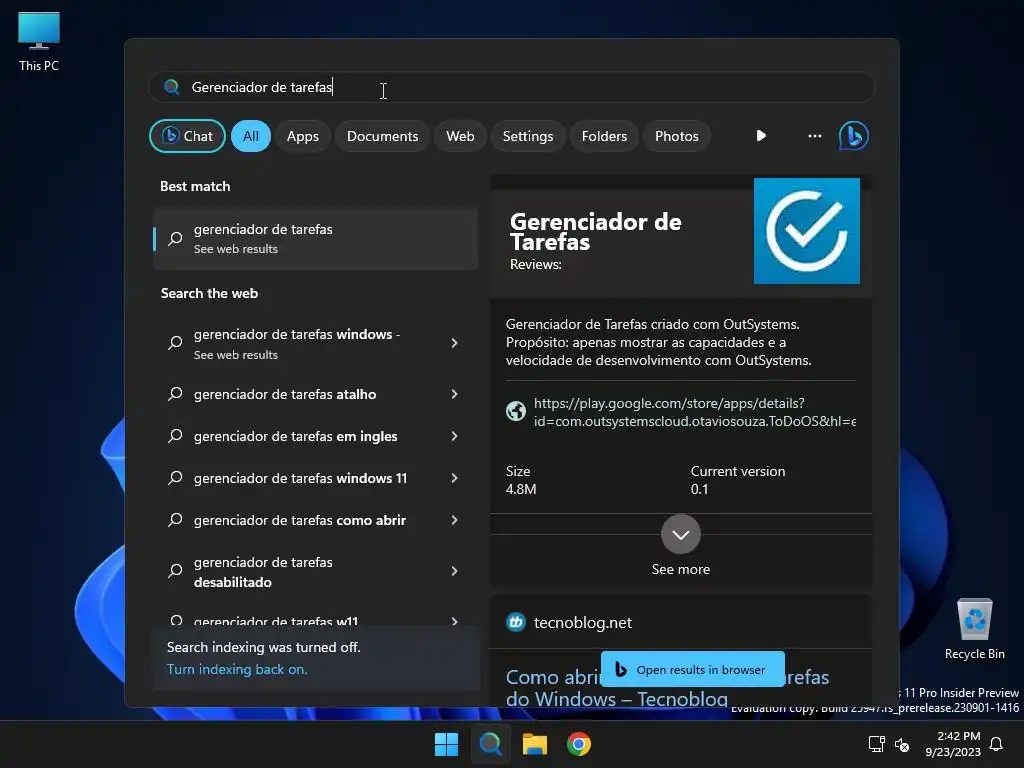Open the Tecnoblog article title link

pyautogui.click(x=667, y=688)
